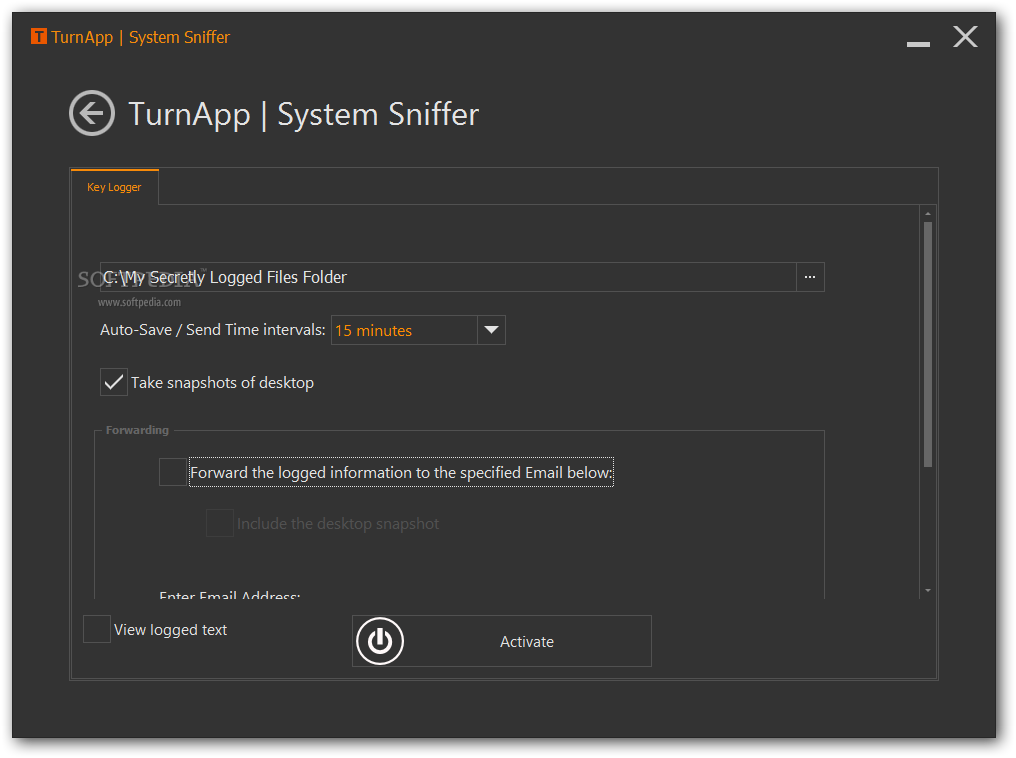Click the orange TurnApp logo icon
1016x758 pixels.
pyautogui.click(x=39, y=36)
